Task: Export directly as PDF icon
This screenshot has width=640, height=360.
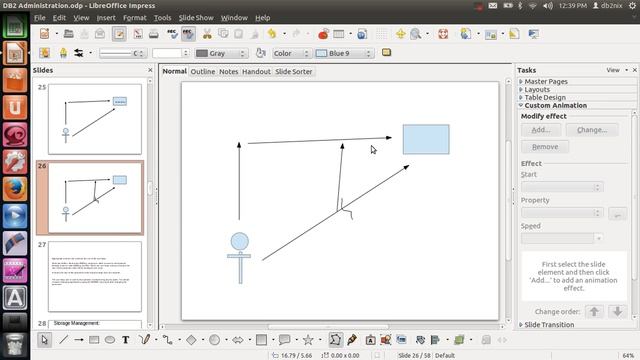Action: pyautogui.click(x=138, y=34)
